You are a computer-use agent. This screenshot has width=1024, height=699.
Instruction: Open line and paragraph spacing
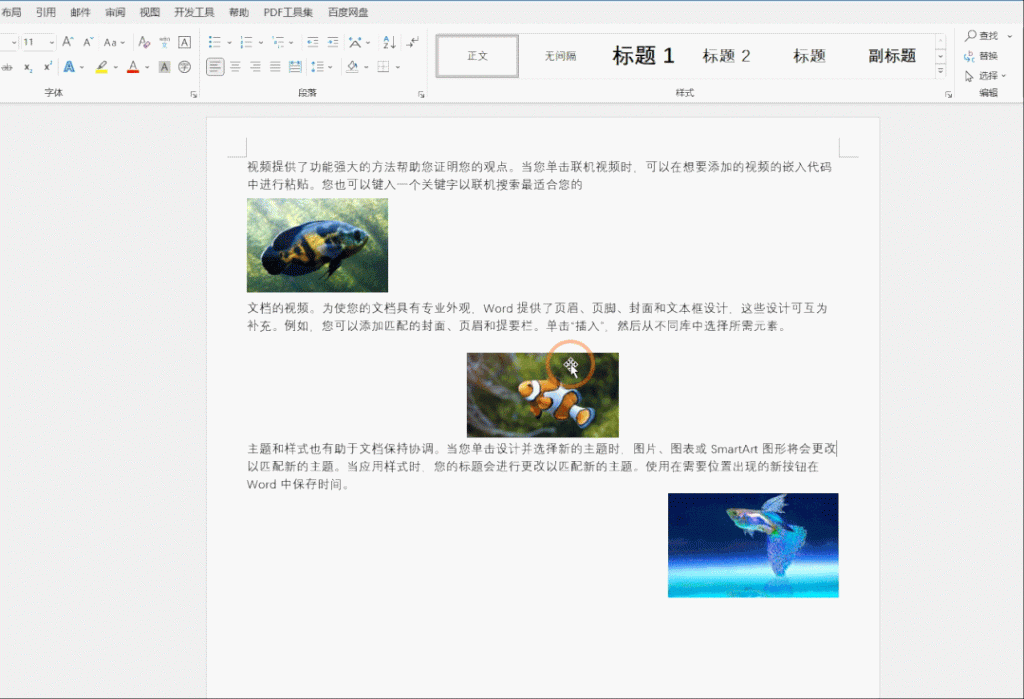tap(318, 67)
